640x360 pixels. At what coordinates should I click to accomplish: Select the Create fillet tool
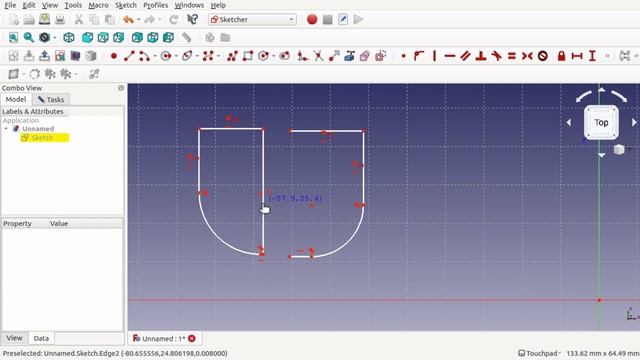(302, 56)
